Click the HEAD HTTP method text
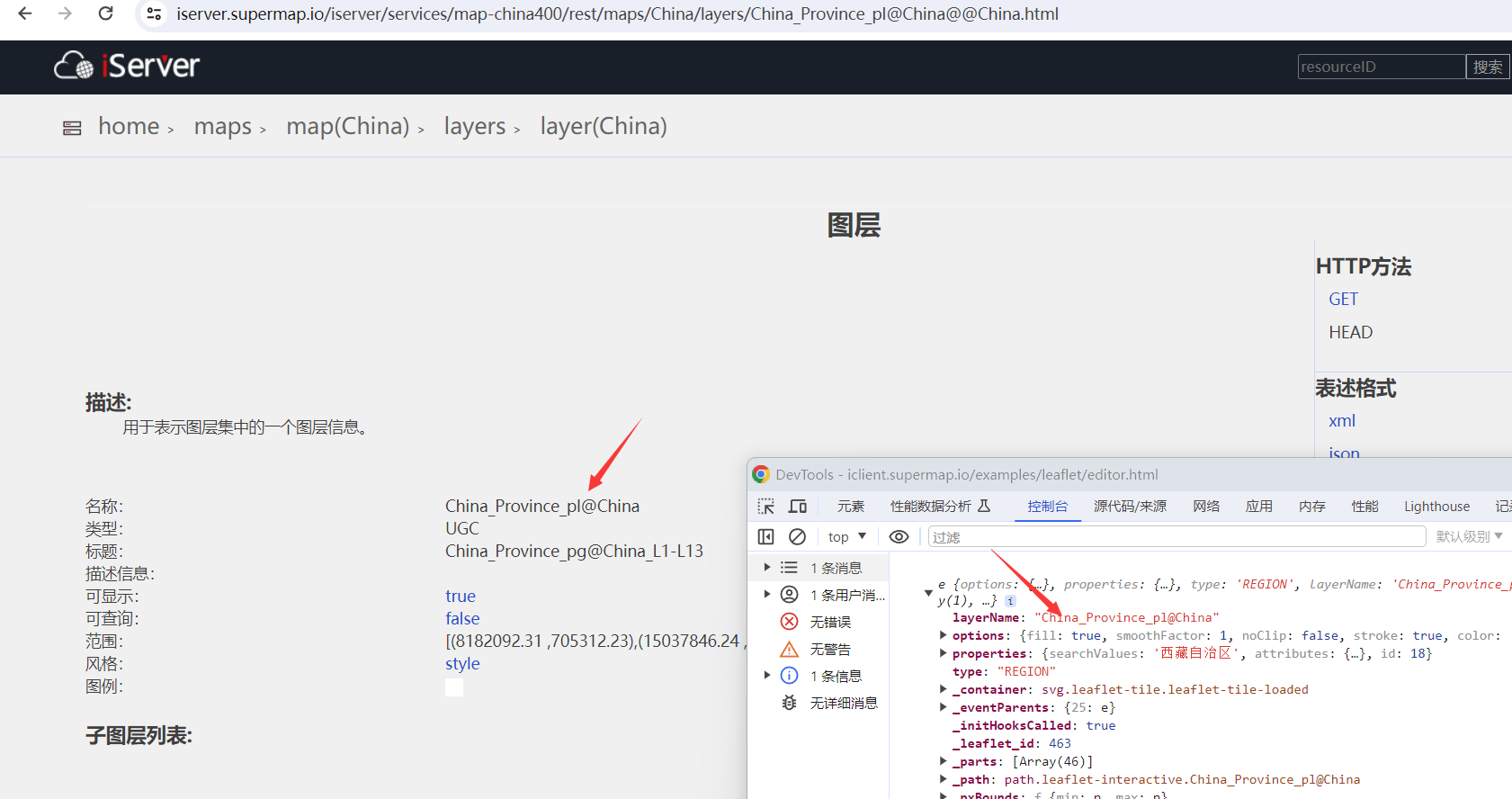 (x=1351, y=332)
